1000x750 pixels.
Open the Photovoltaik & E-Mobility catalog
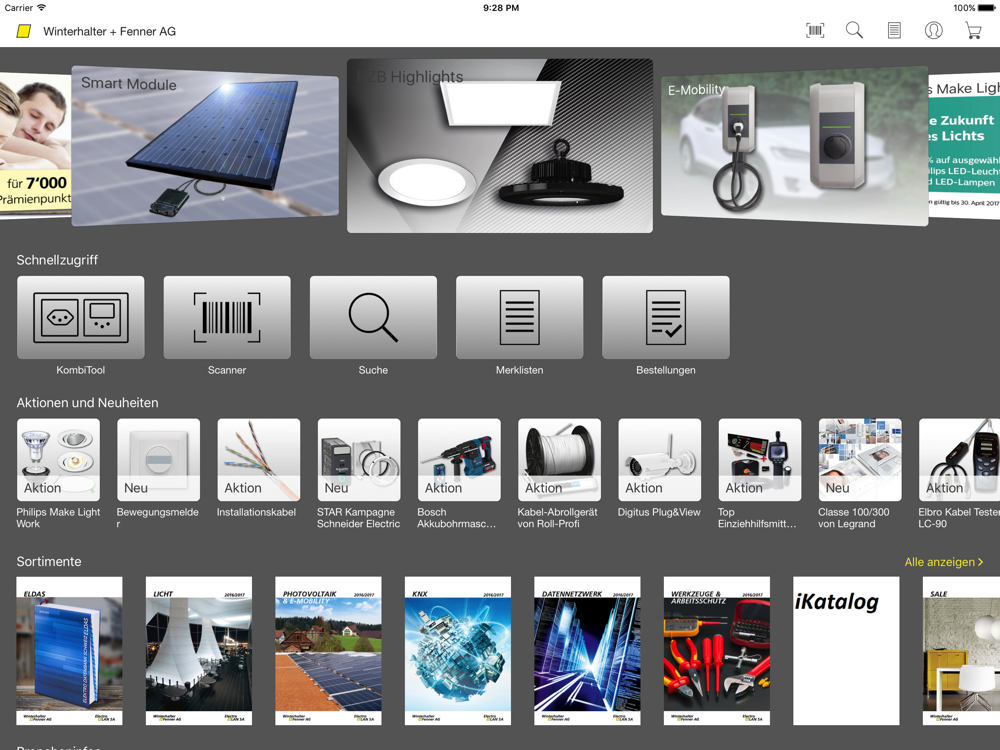click(328, 651)
